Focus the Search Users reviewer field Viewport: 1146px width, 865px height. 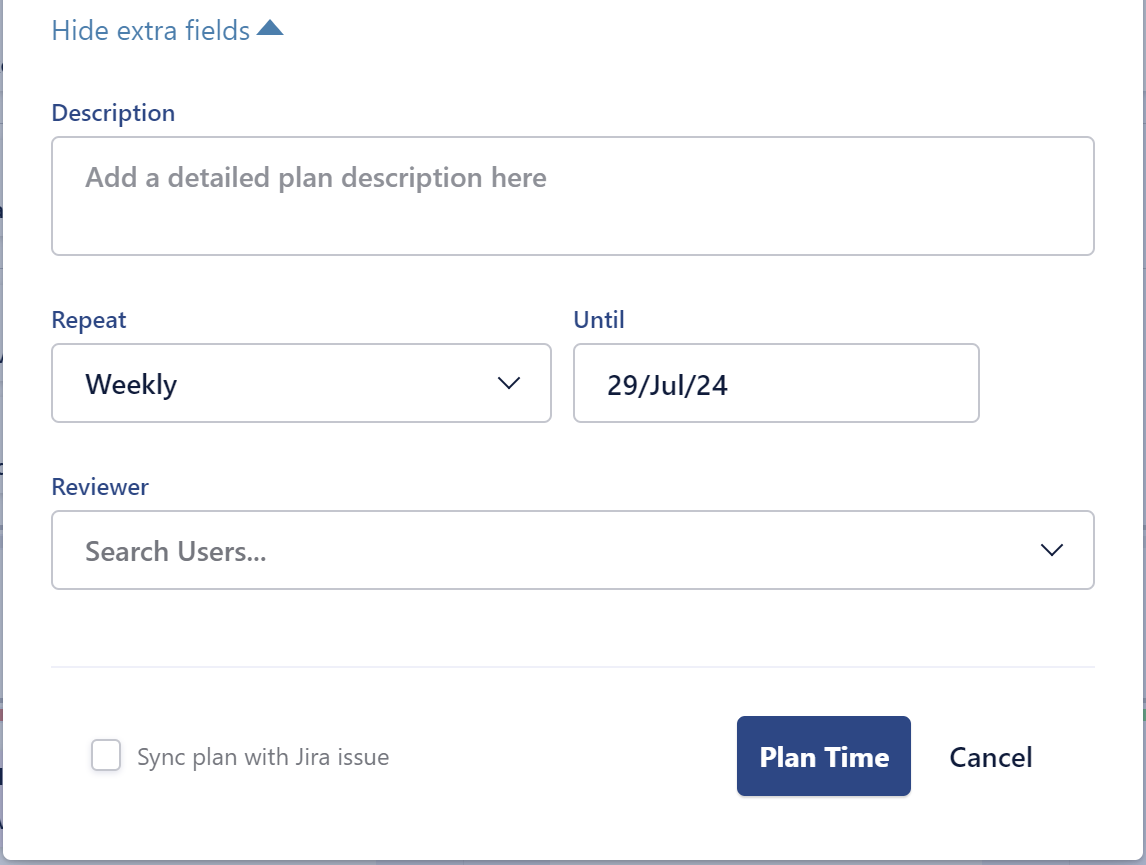400,550
